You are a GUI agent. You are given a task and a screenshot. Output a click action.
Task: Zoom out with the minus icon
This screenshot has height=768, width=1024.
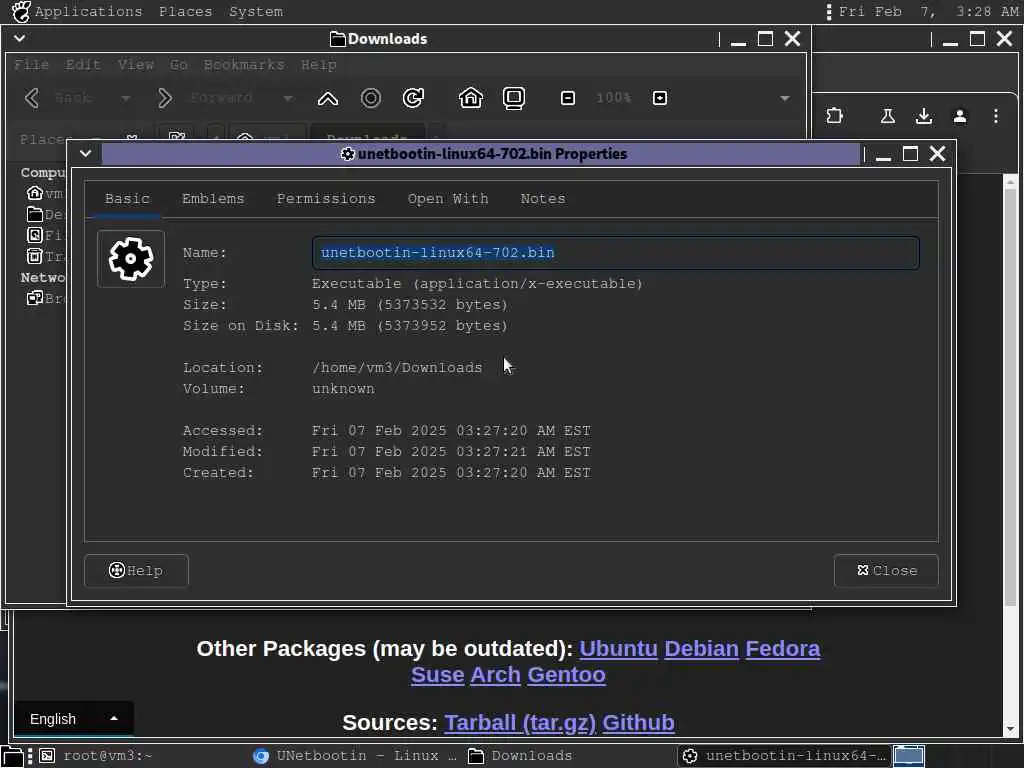pos(568,98)
